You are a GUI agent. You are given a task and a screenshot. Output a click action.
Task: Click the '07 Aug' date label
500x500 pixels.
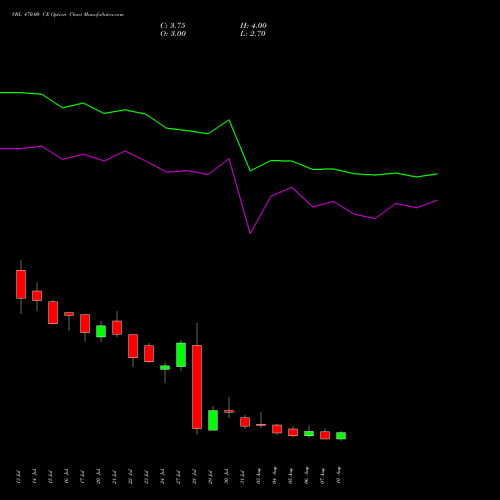coord(322,476)
